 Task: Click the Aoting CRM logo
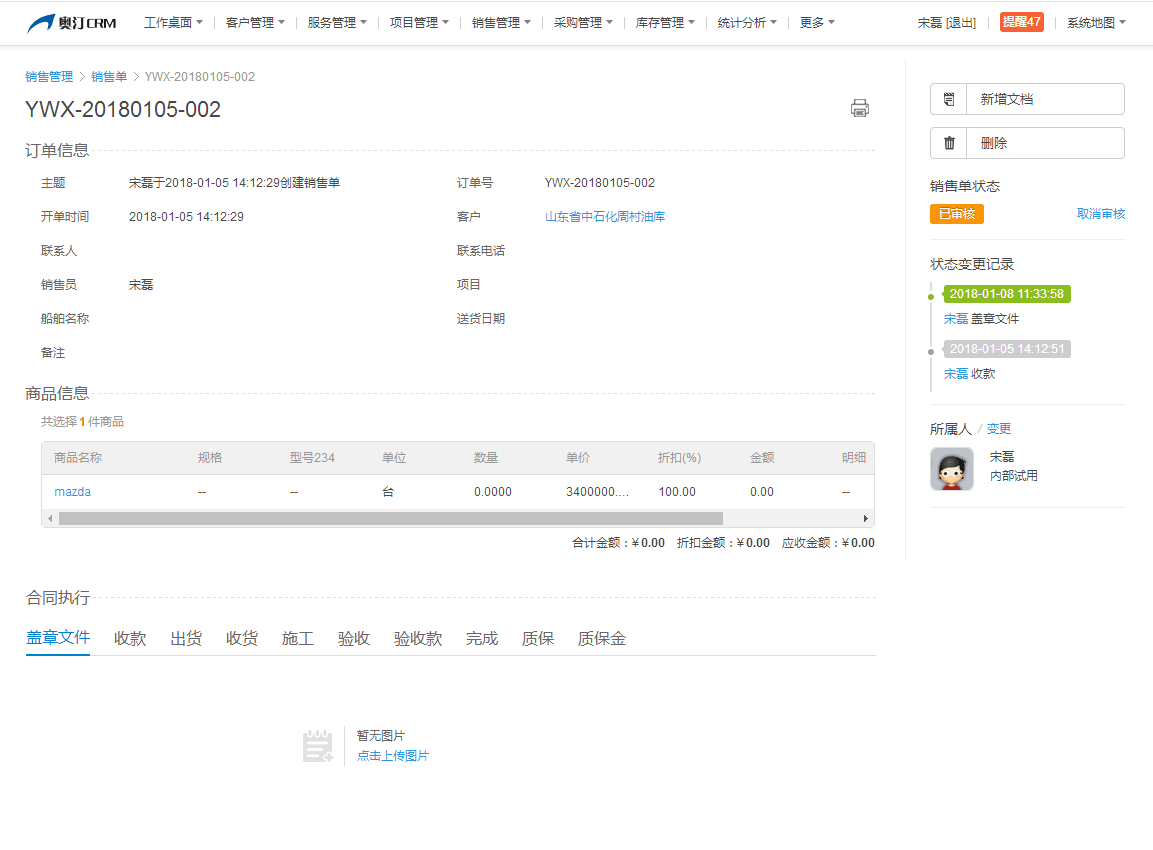tap(71, 23)
